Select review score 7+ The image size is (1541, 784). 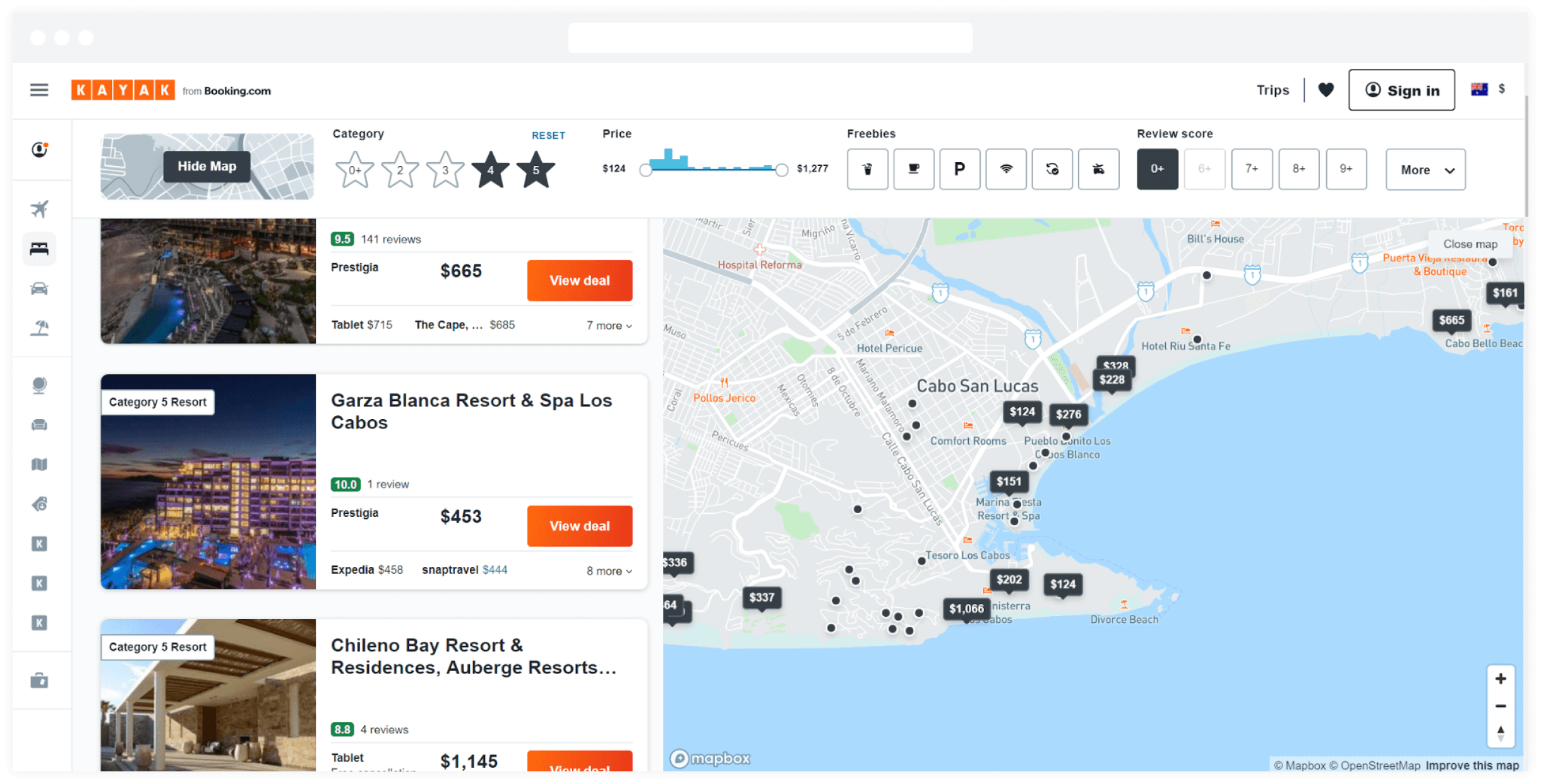click(1252, 169)
